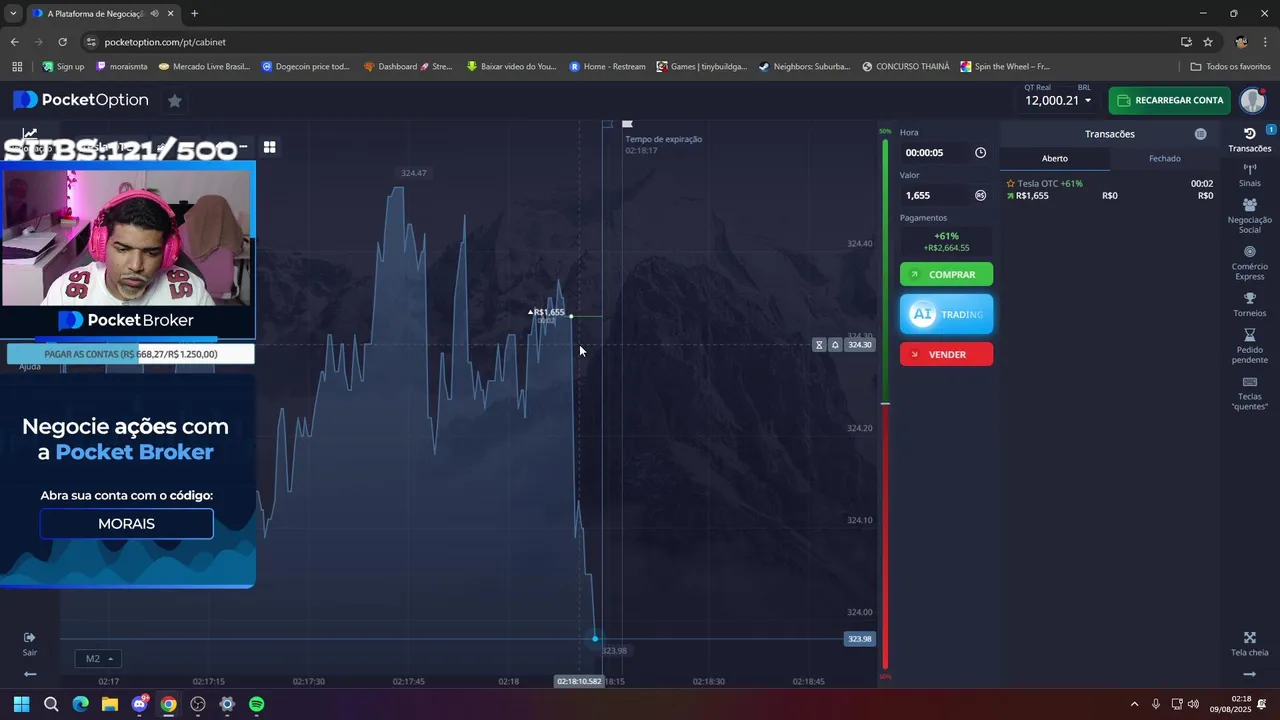Open the M2 timeframe dropdown
Viewport: 1280px width, 720px height.
(x=98, y=659)
